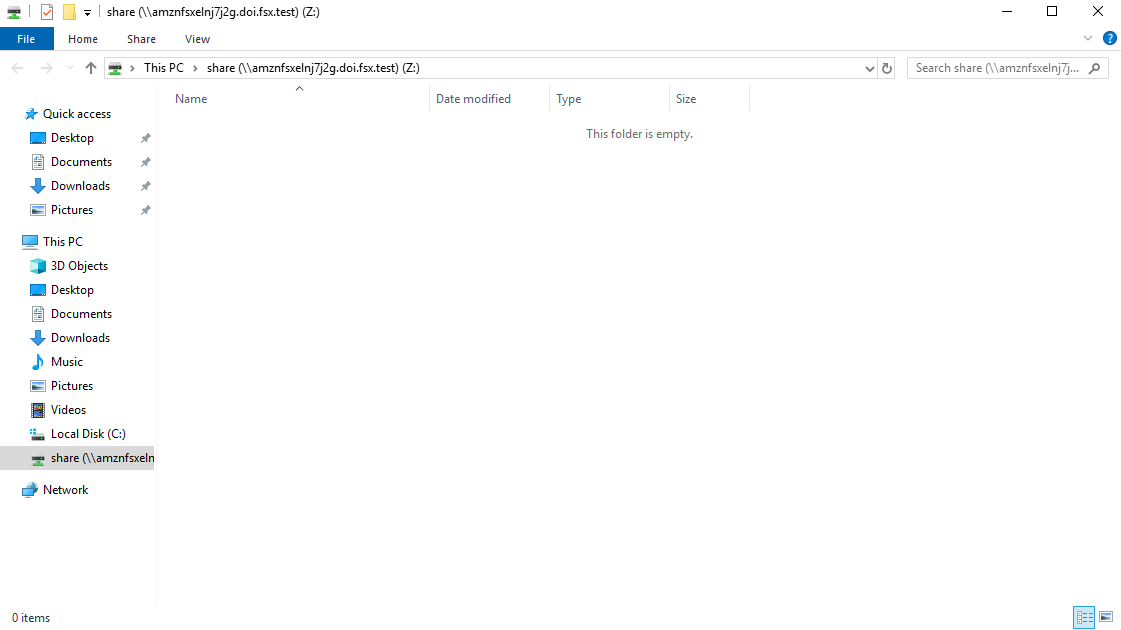Switch to the View ribbon tab
The width and height of the screenshot is (1121, 630).
tap(197, 39)
